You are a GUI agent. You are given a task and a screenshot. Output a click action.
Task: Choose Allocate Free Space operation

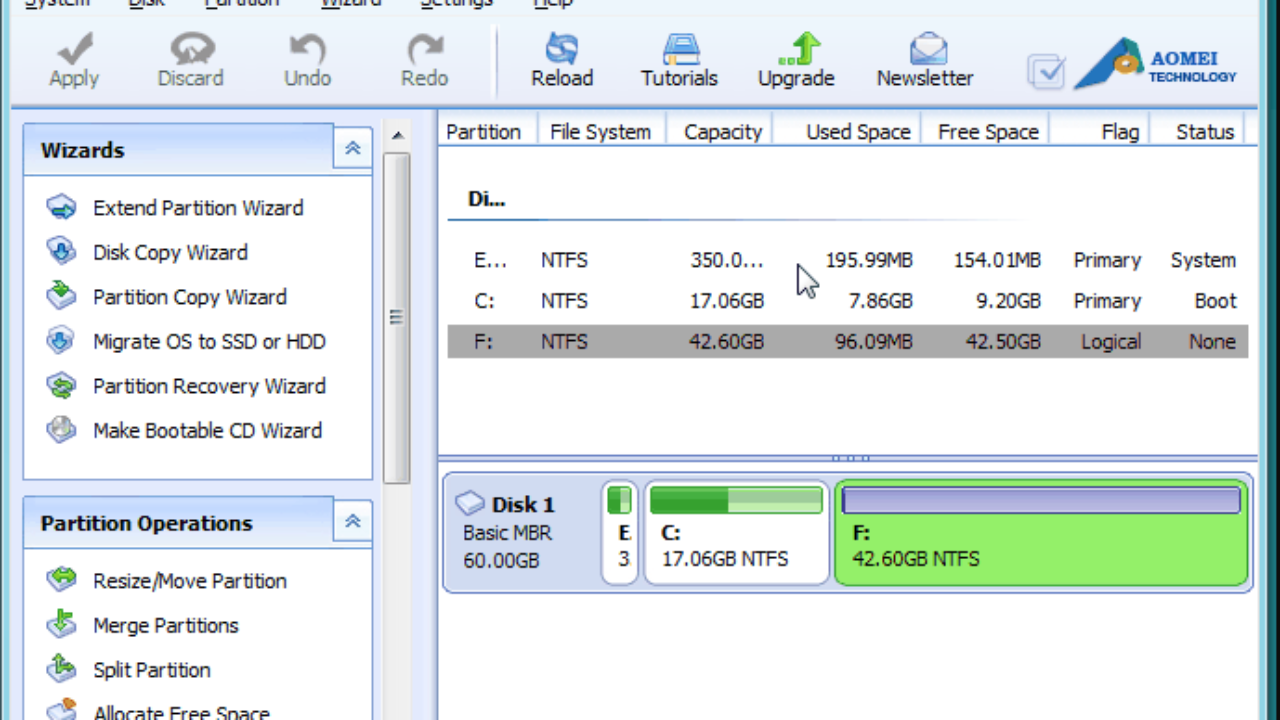pyautogui.click(x=181, y=713)
